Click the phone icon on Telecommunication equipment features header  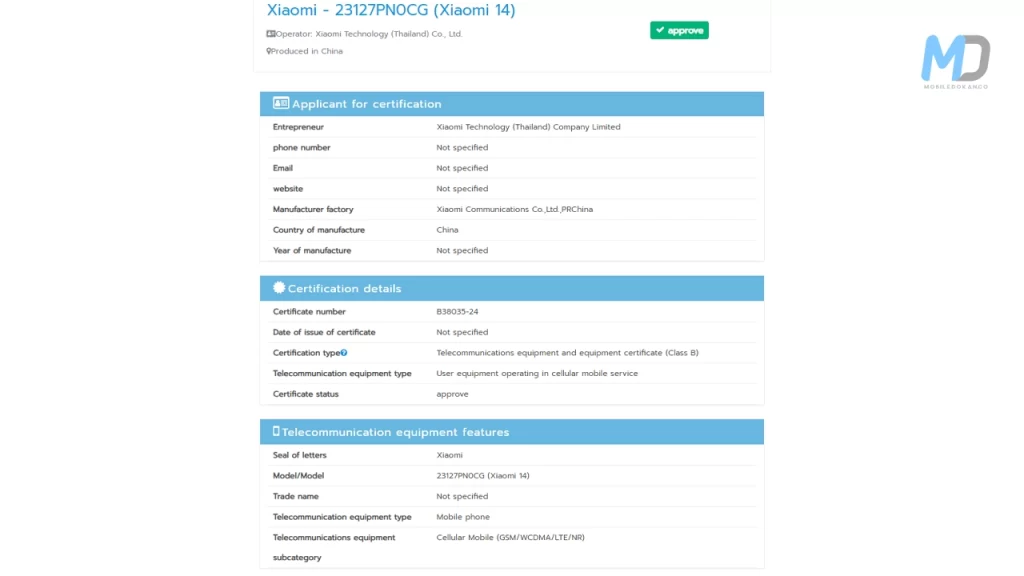[279, 431]
